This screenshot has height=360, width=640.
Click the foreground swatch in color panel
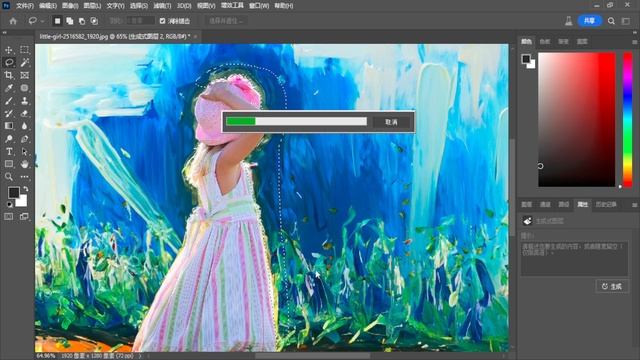click(x=526, y=59)
